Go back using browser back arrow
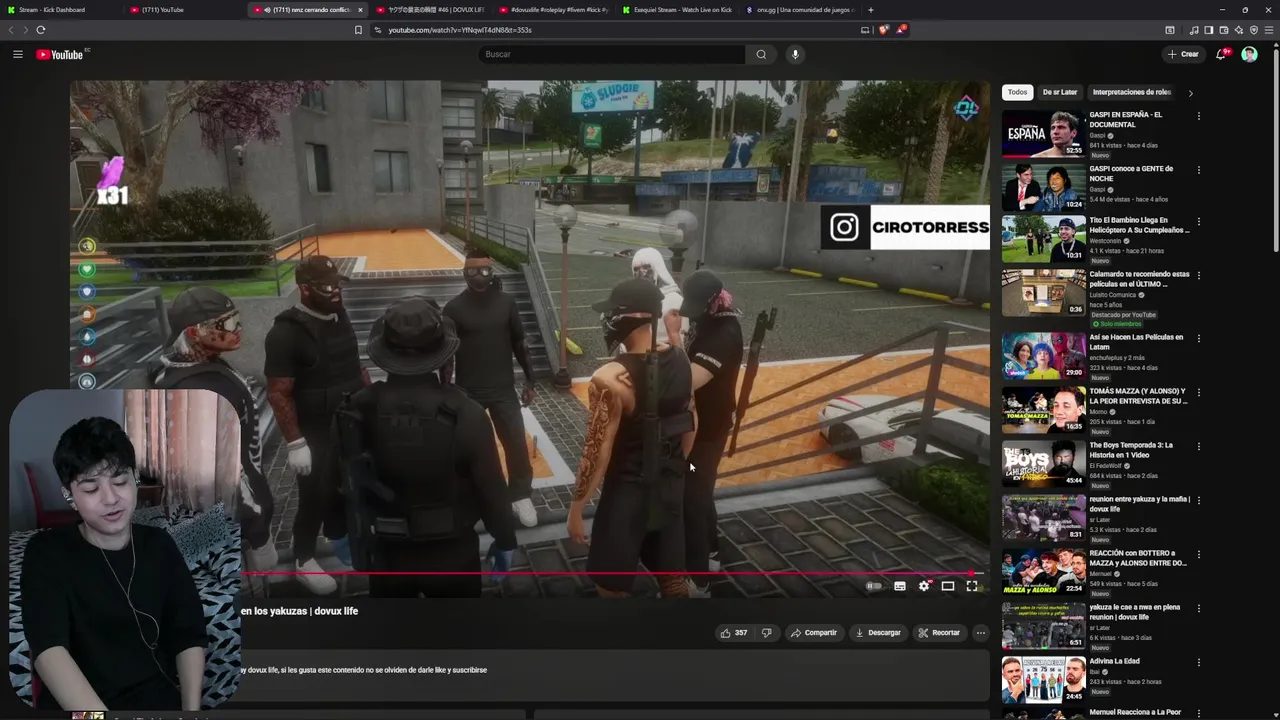This screenshot has width=1280, height=720. point(12,30)
